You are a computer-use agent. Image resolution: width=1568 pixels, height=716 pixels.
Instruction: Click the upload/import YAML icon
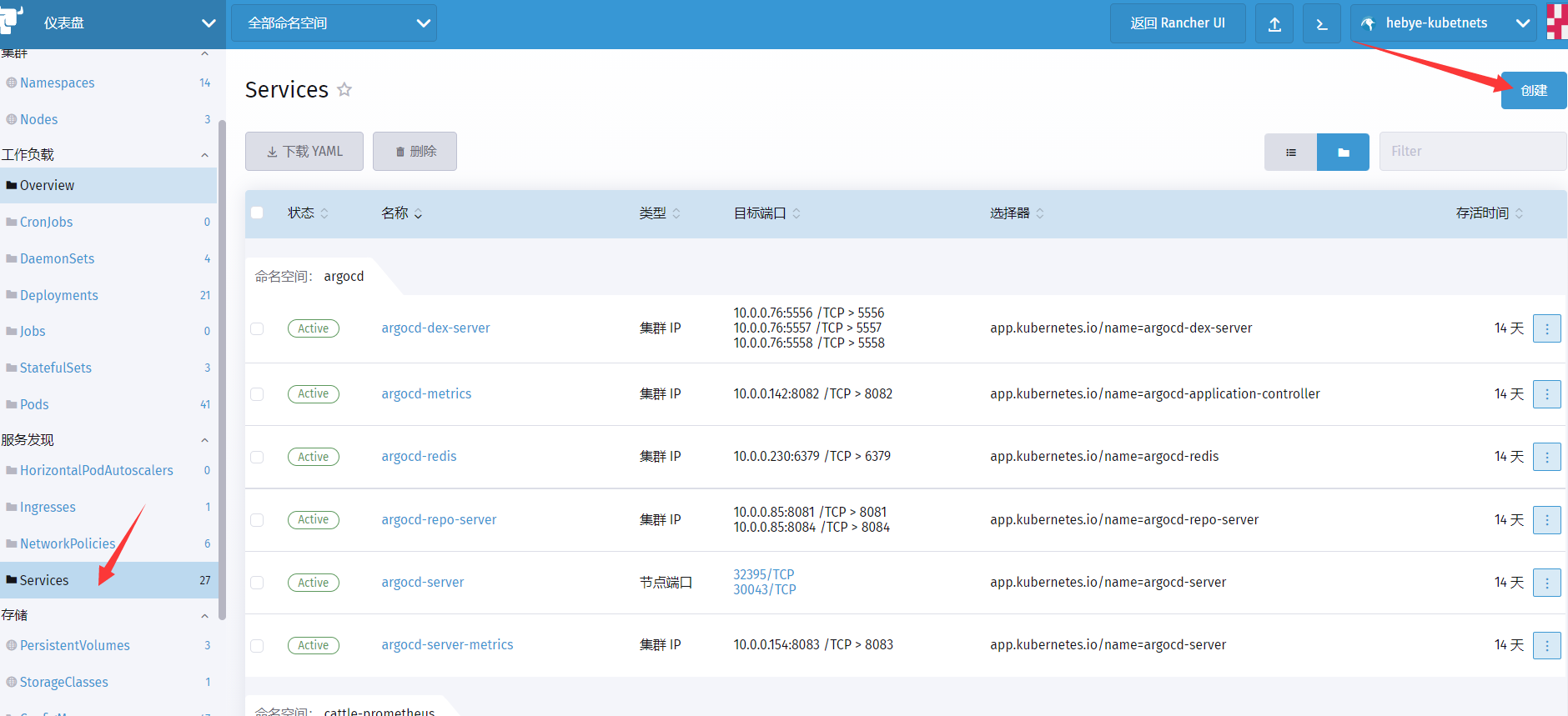1274,23
